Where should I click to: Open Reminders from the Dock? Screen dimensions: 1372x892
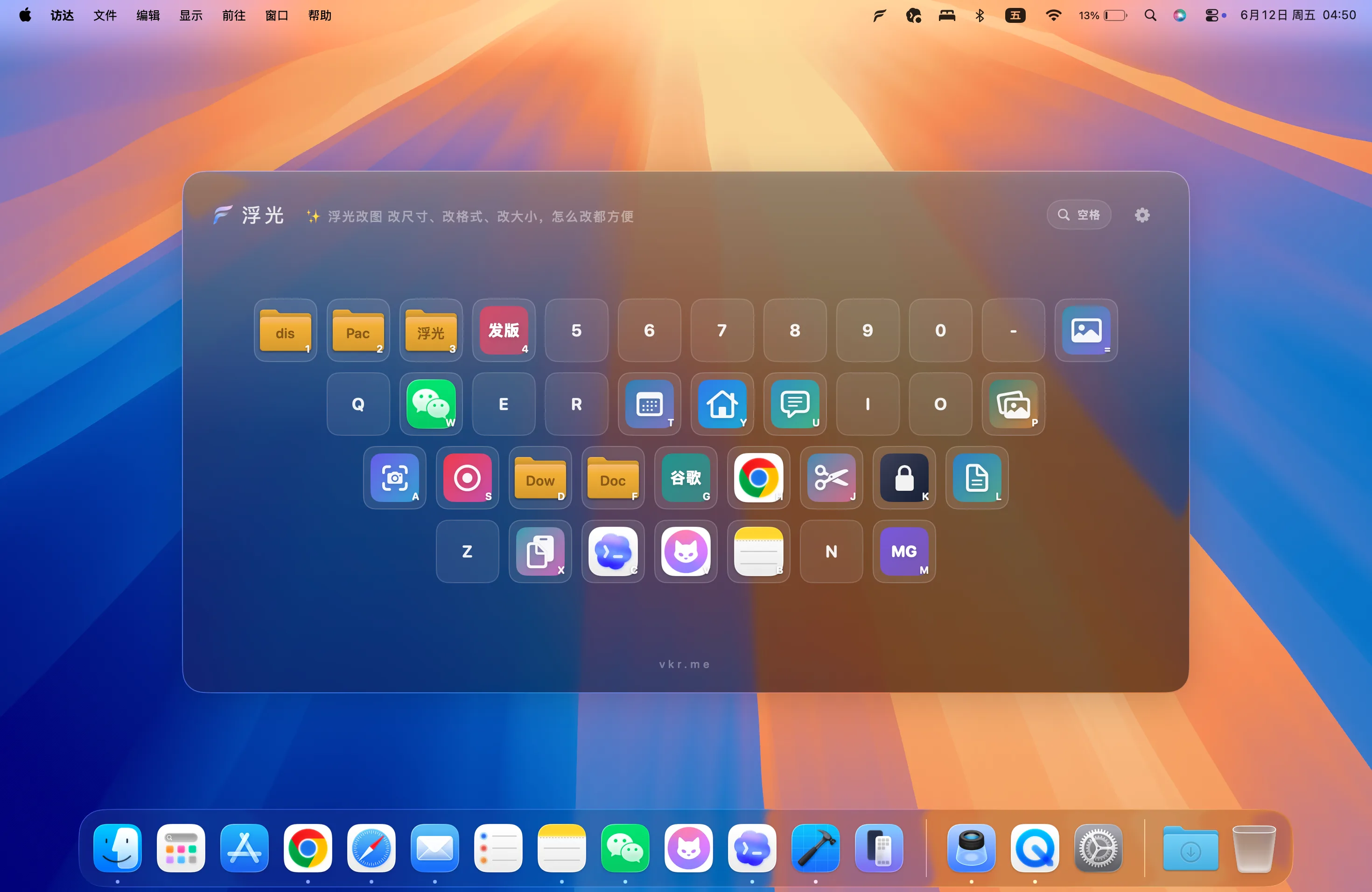[x=498, y=848]
